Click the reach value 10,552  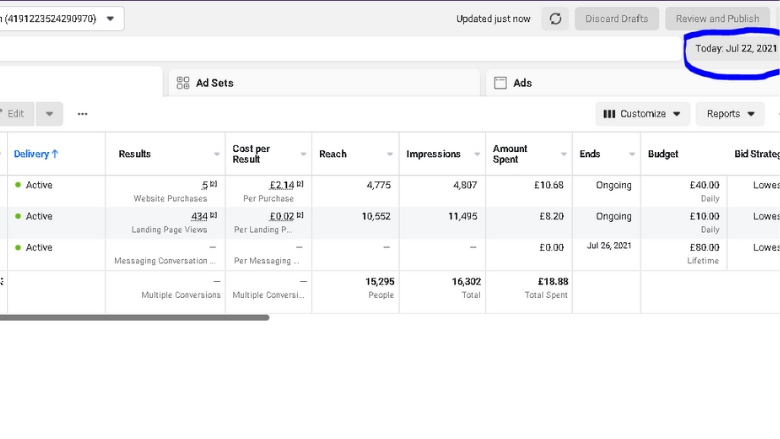[376, 216]
